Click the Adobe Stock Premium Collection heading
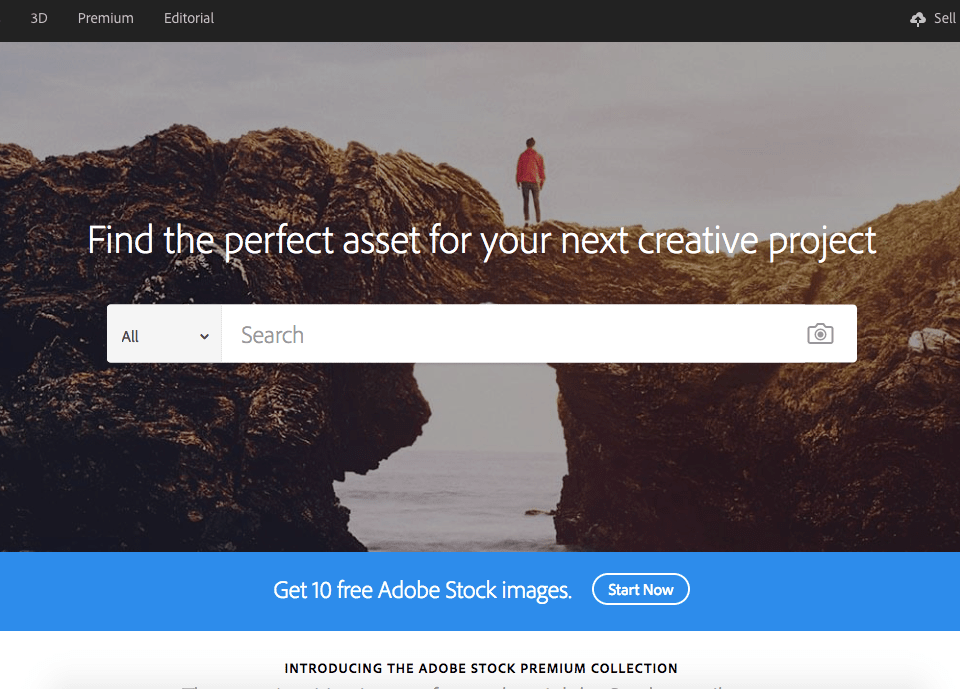 (481, 668)
